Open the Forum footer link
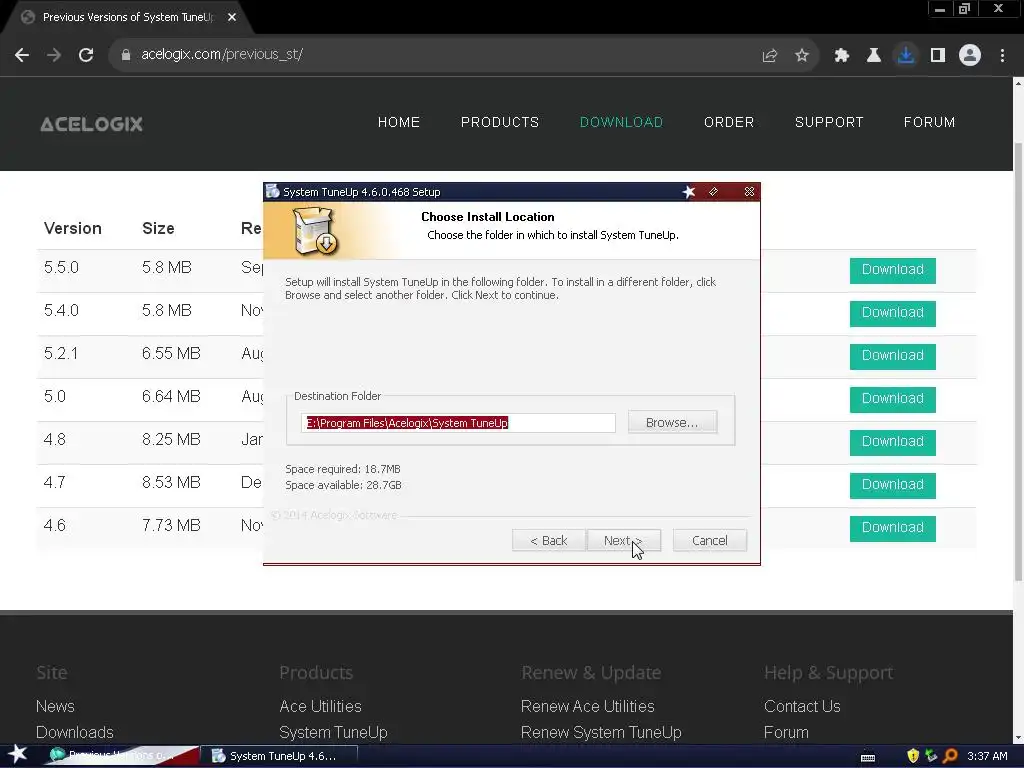This screenshot has height=768, width=1024. tap(786, 733)
